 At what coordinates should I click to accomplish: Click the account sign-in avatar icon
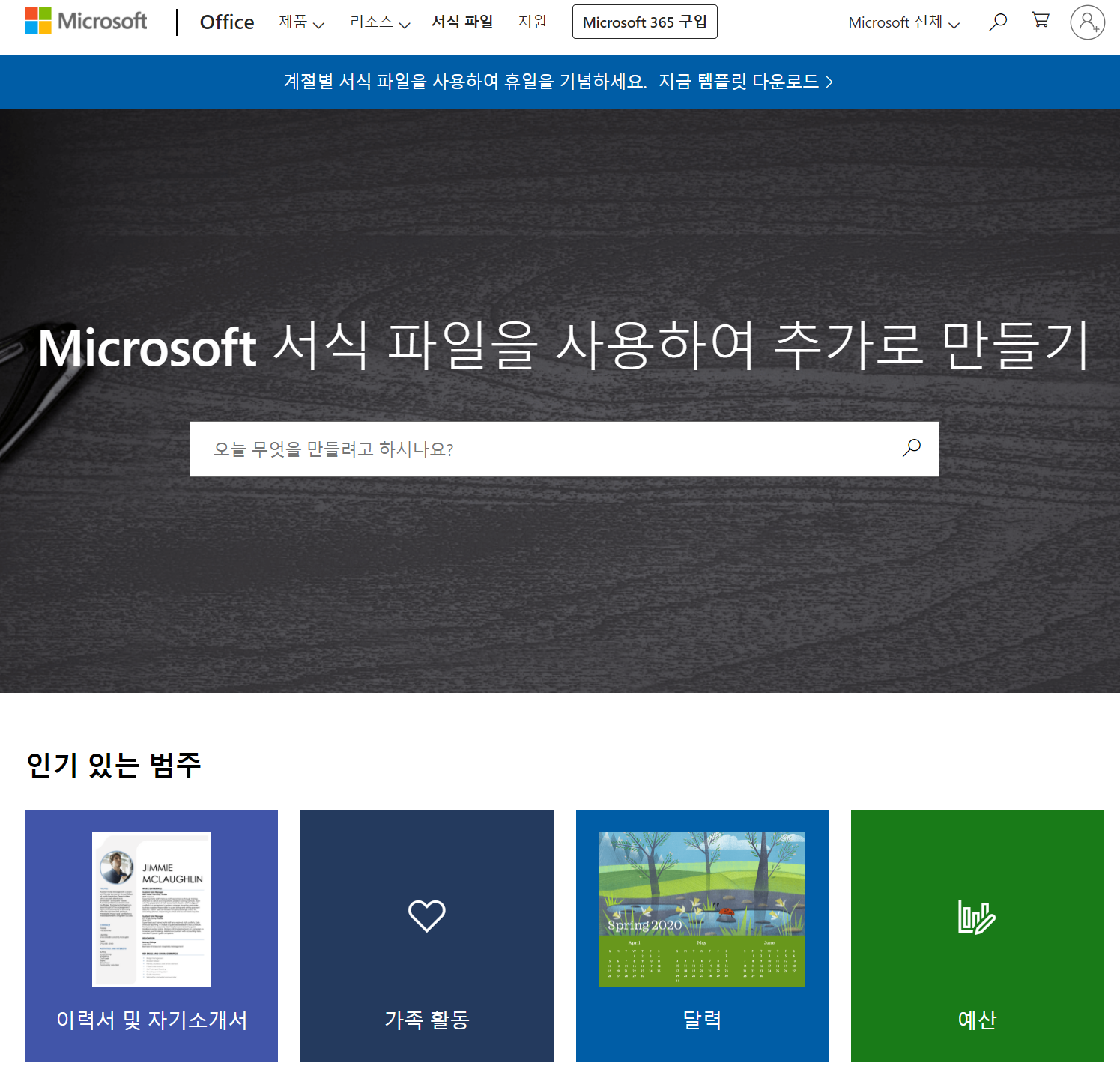pyautogui.click(x=1087, y=22)
